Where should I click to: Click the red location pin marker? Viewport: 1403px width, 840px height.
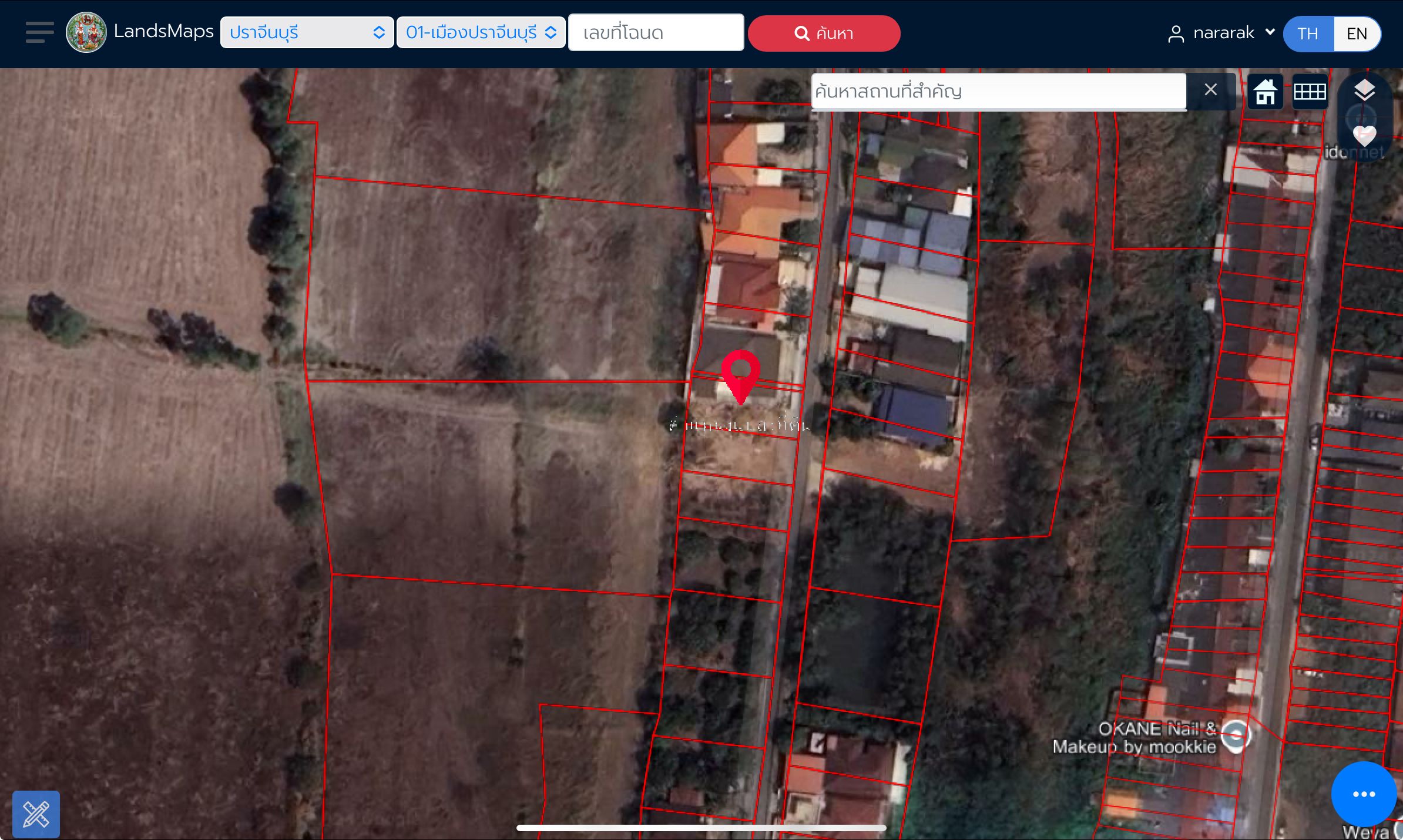click(x=740, y=377)
